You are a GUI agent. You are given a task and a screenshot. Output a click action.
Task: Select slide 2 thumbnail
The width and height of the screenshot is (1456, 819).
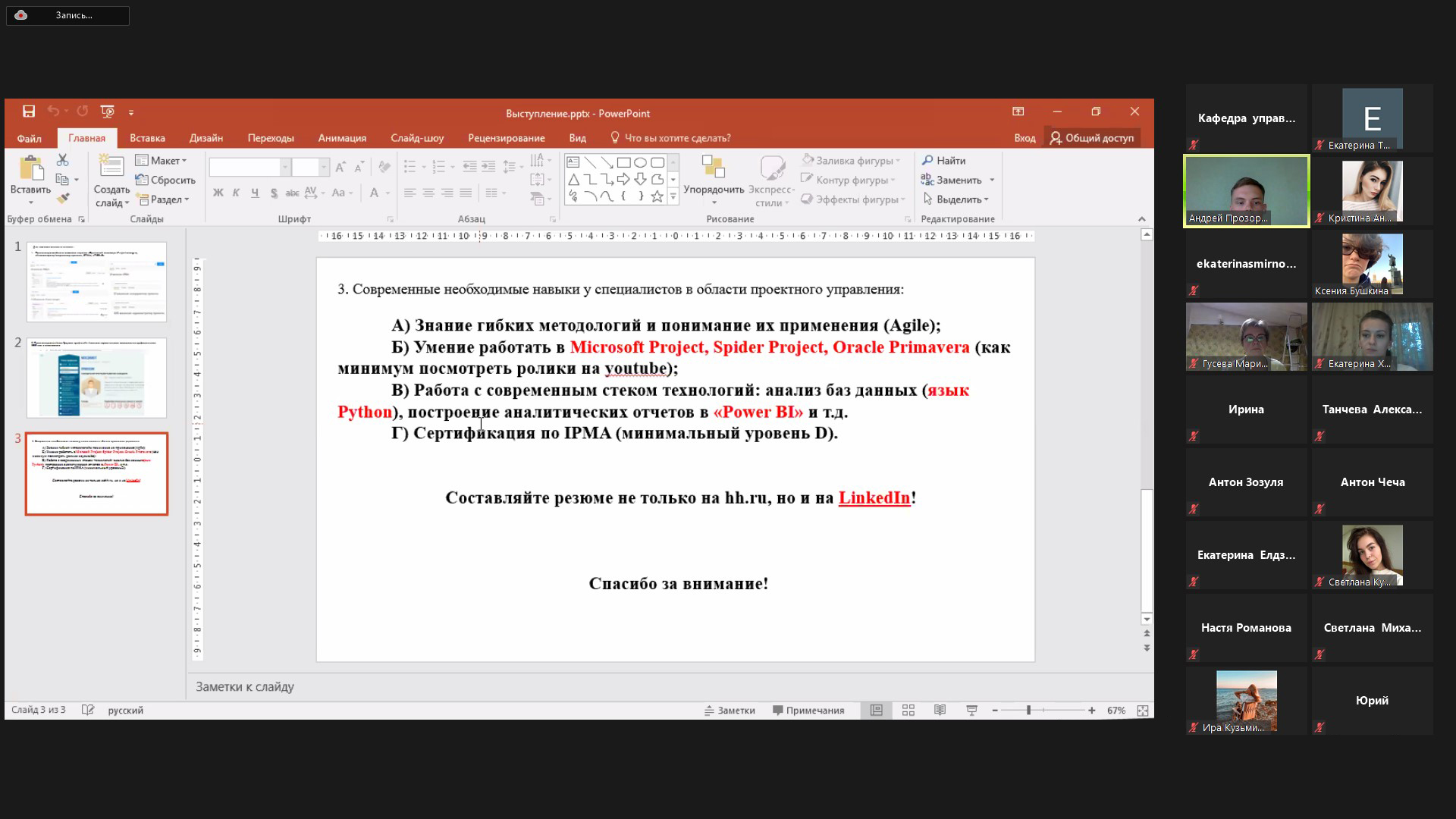(x=96, y=378)
